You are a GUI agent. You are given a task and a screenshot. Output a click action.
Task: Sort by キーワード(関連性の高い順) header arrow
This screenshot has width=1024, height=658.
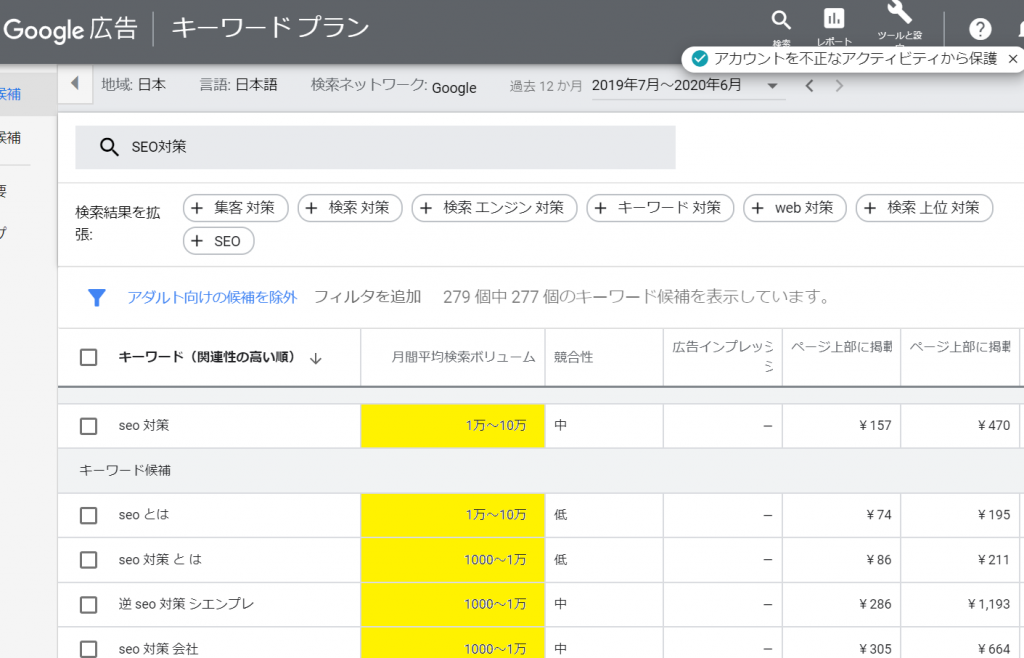pos(315,358)
